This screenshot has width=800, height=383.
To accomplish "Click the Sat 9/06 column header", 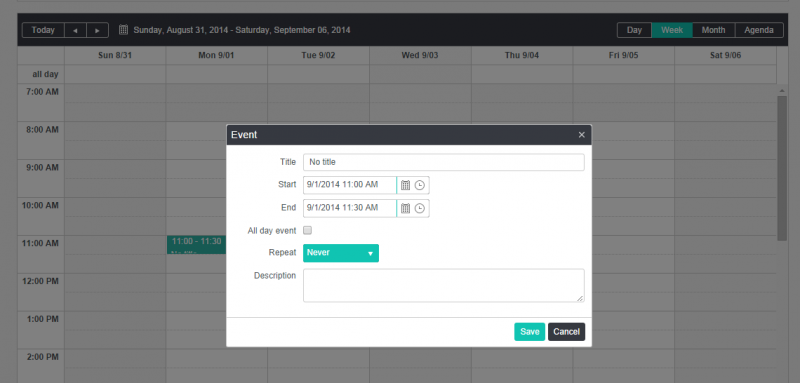I will click(x=725, y=56).
